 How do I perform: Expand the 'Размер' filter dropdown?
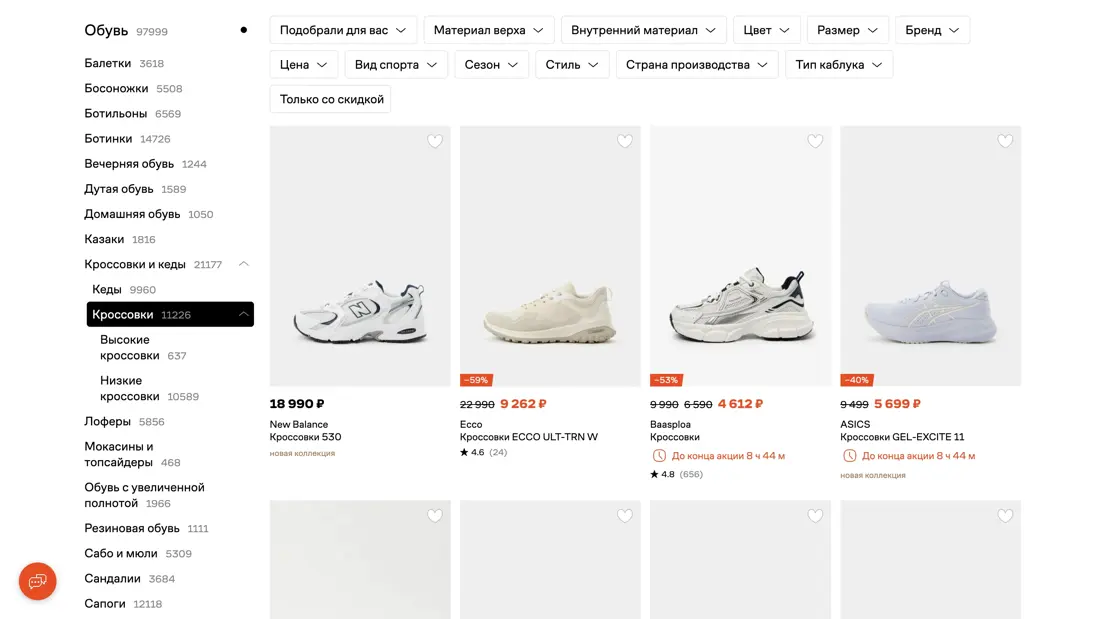(847, 30)
